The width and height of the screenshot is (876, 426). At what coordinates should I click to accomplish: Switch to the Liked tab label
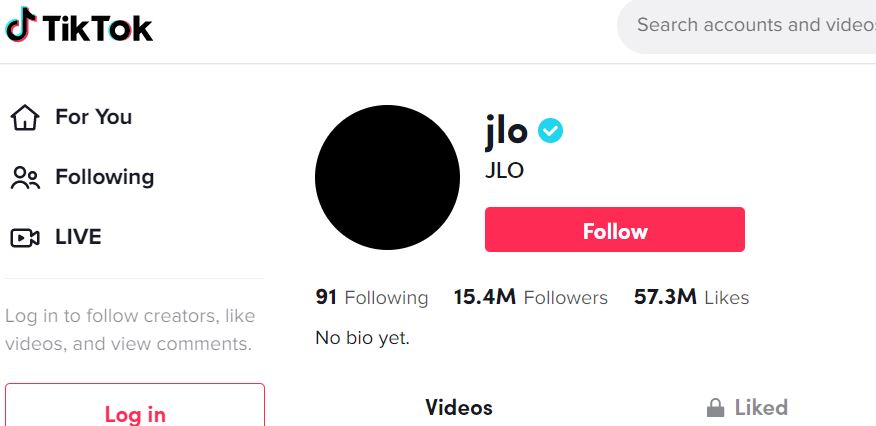point(761,408)
